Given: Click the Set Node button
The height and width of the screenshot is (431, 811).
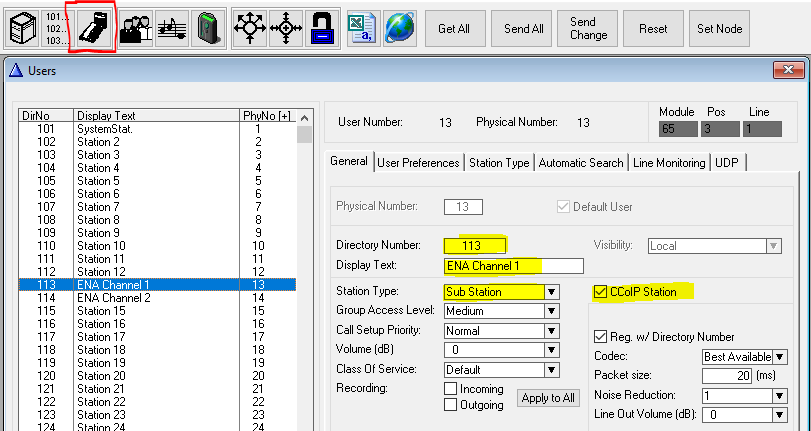Looking at the screenshot, I should pyautogui.click(x=719, y=28).
